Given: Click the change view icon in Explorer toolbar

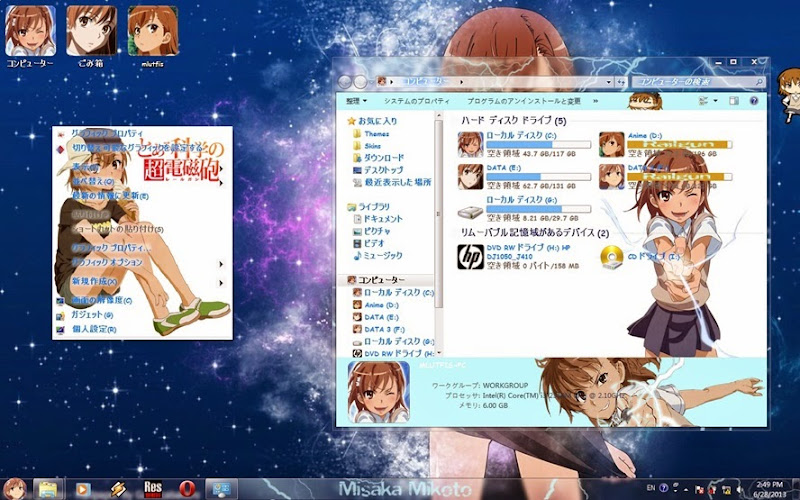Looking at the screenshot, I should pos(703,101).
